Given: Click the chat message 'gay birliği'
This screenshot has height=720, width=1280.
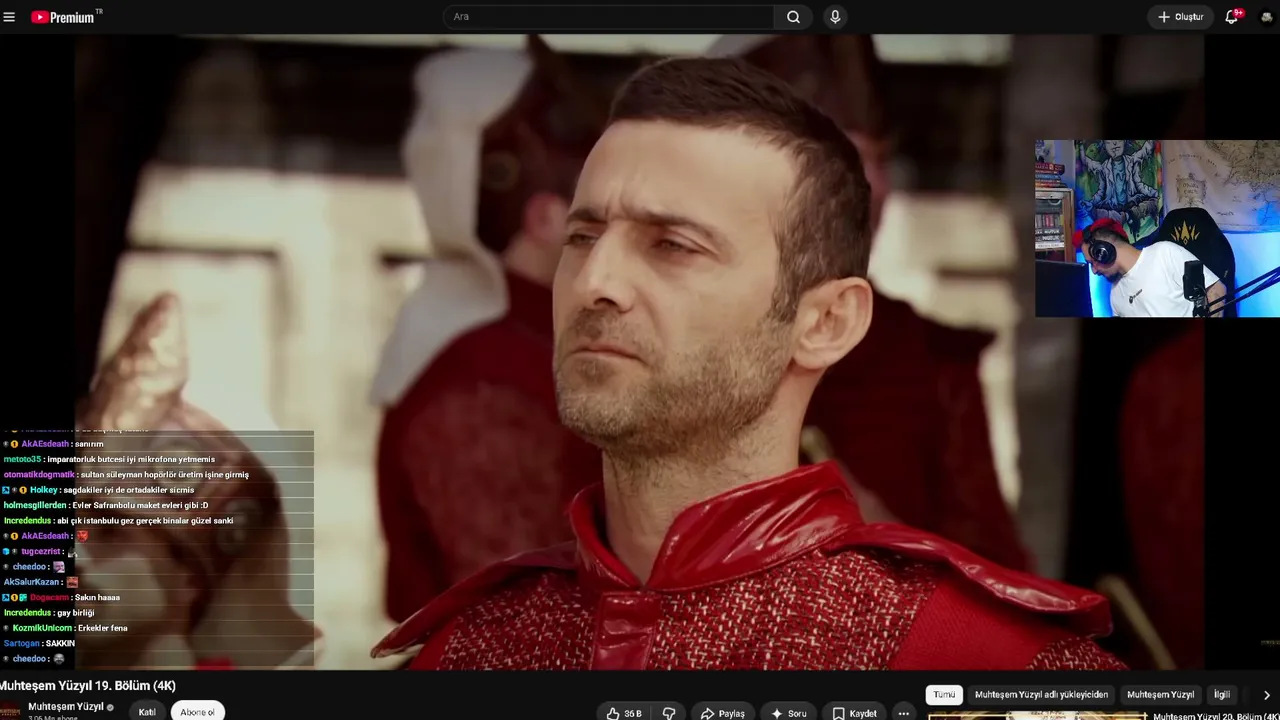Looking at the screenshot, I should tap(76, 612).
